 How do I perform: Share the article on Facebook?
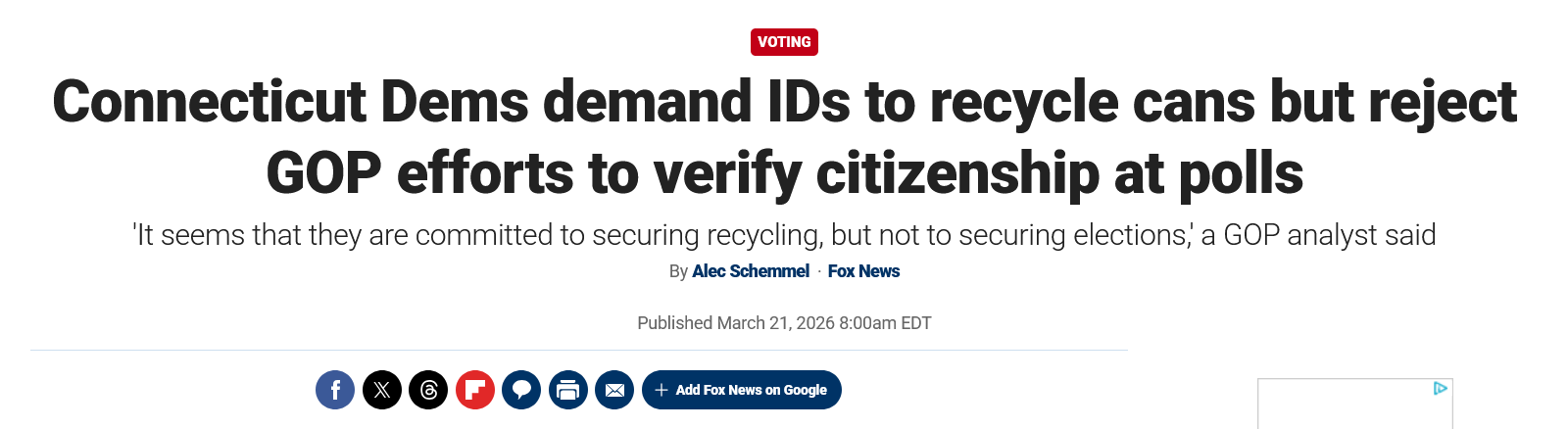335,390
